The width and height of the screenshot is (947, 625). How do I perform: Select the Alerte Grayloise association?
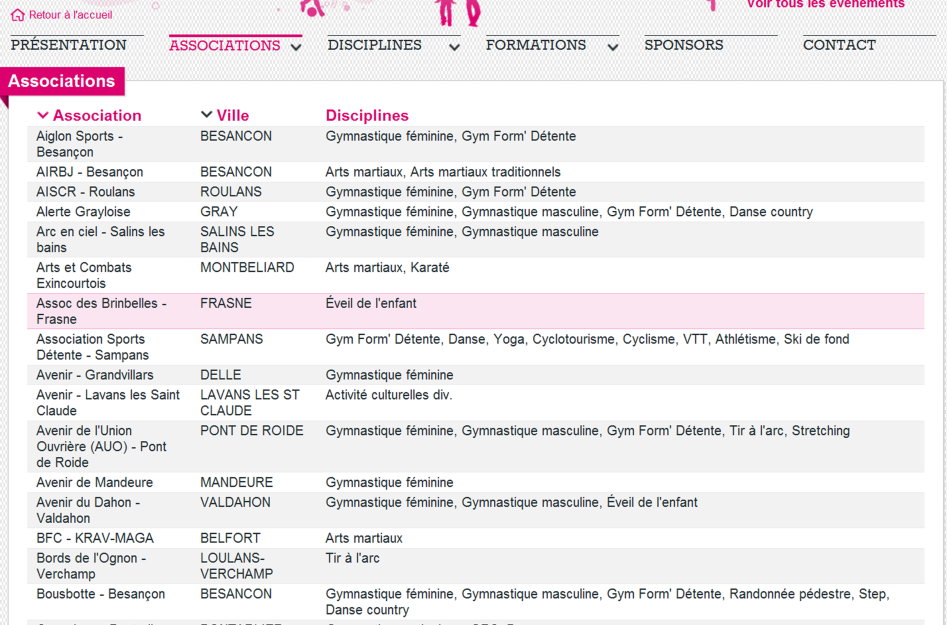click(x=83, y=212)
